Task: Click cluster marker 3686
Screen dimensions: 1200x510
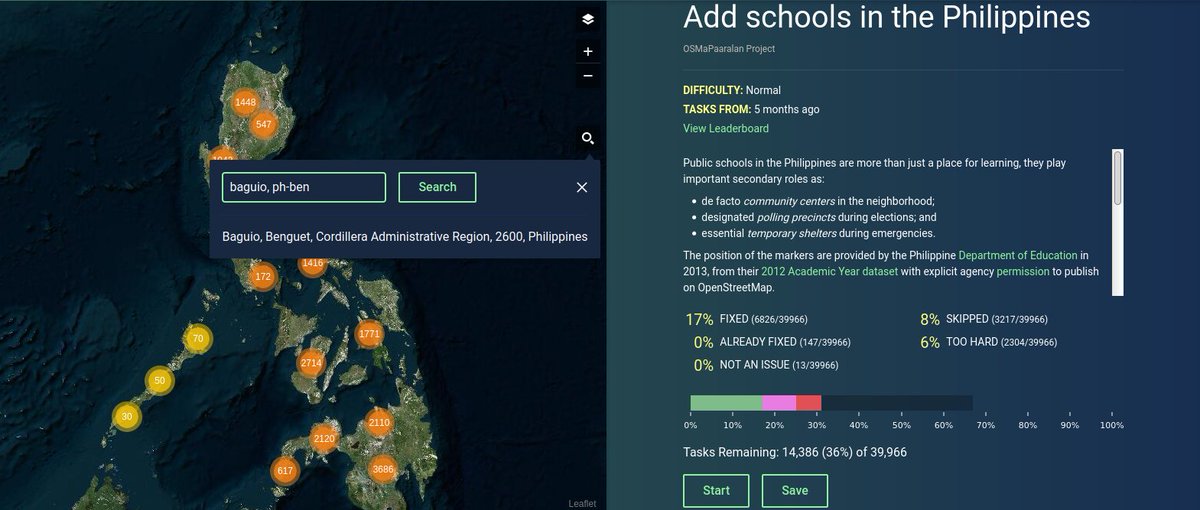Action: [383, 470]
